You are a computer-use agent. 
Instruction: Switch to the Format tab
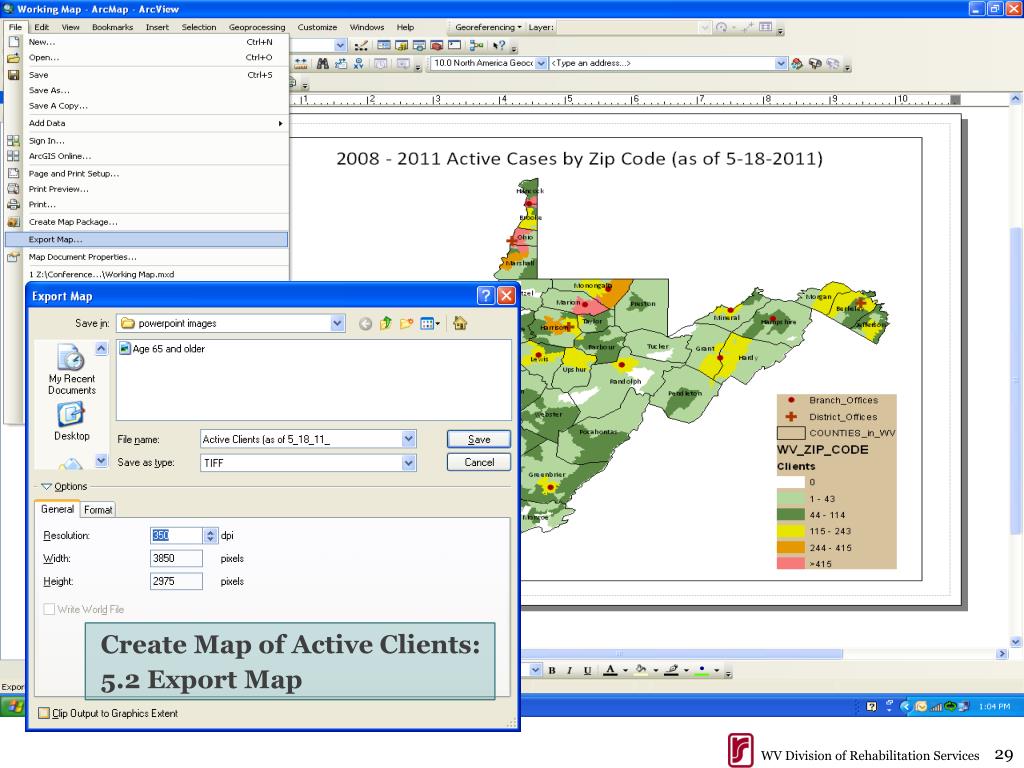pyautogui.click(x=98, y=510)
